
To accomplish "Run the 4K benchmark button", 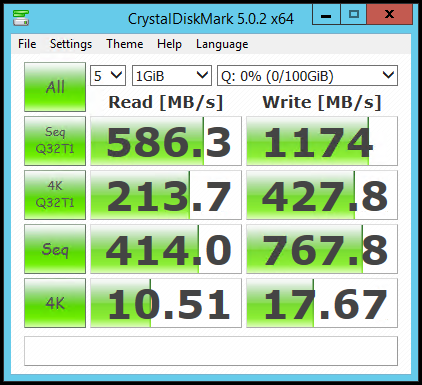I will point(55,303).
